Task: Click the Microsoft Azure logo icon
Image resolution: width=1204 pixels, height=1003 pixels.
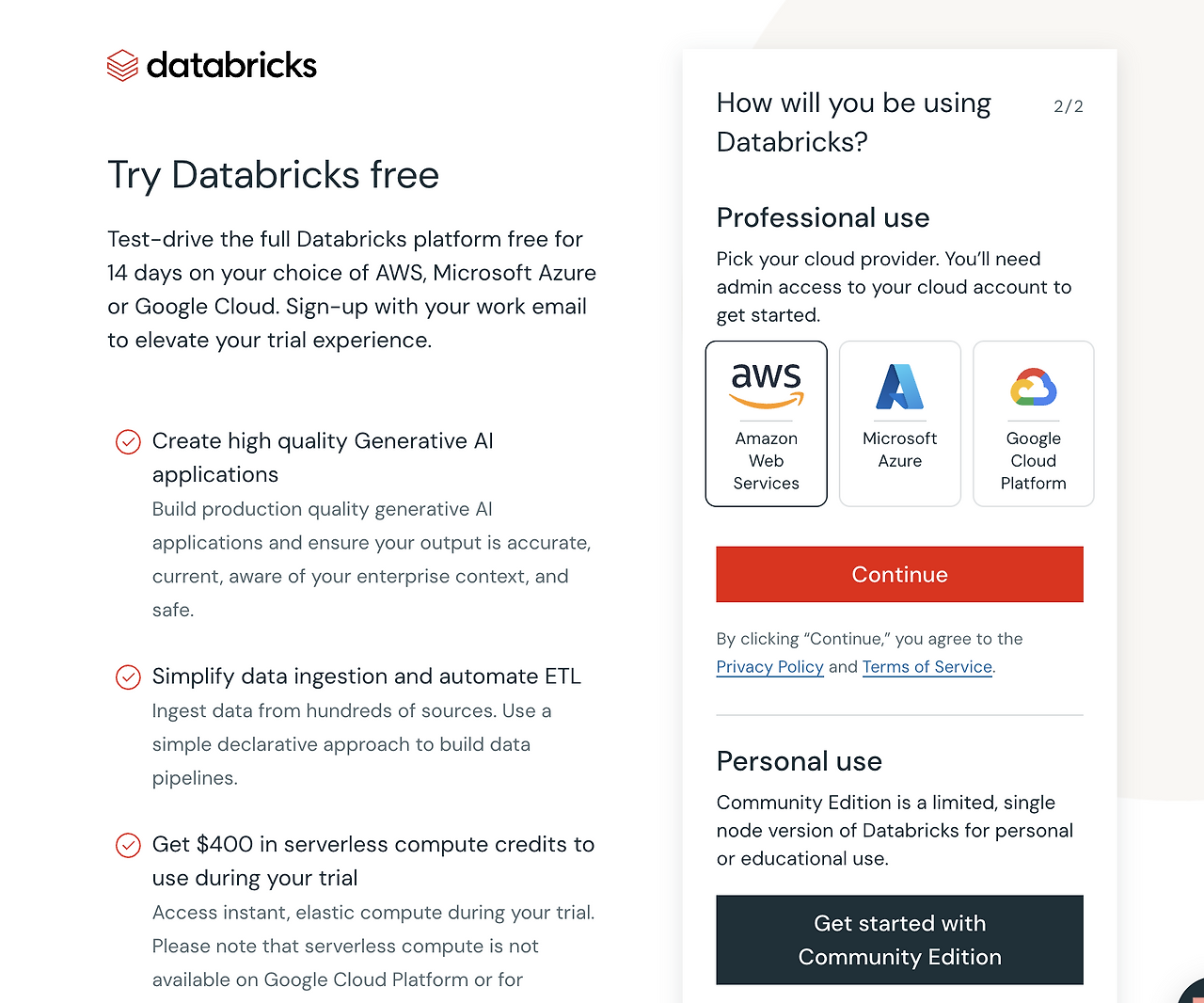Action: [x=899, y=386]
